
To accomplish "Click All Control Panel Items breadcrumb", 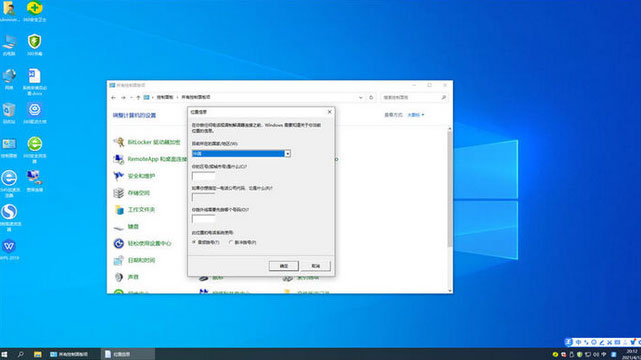I will tap(196, 98).
